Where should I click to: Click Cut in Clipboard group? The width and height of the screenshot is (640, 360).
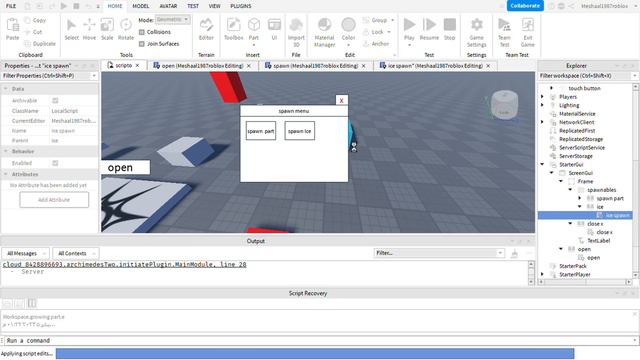(33, 32)
